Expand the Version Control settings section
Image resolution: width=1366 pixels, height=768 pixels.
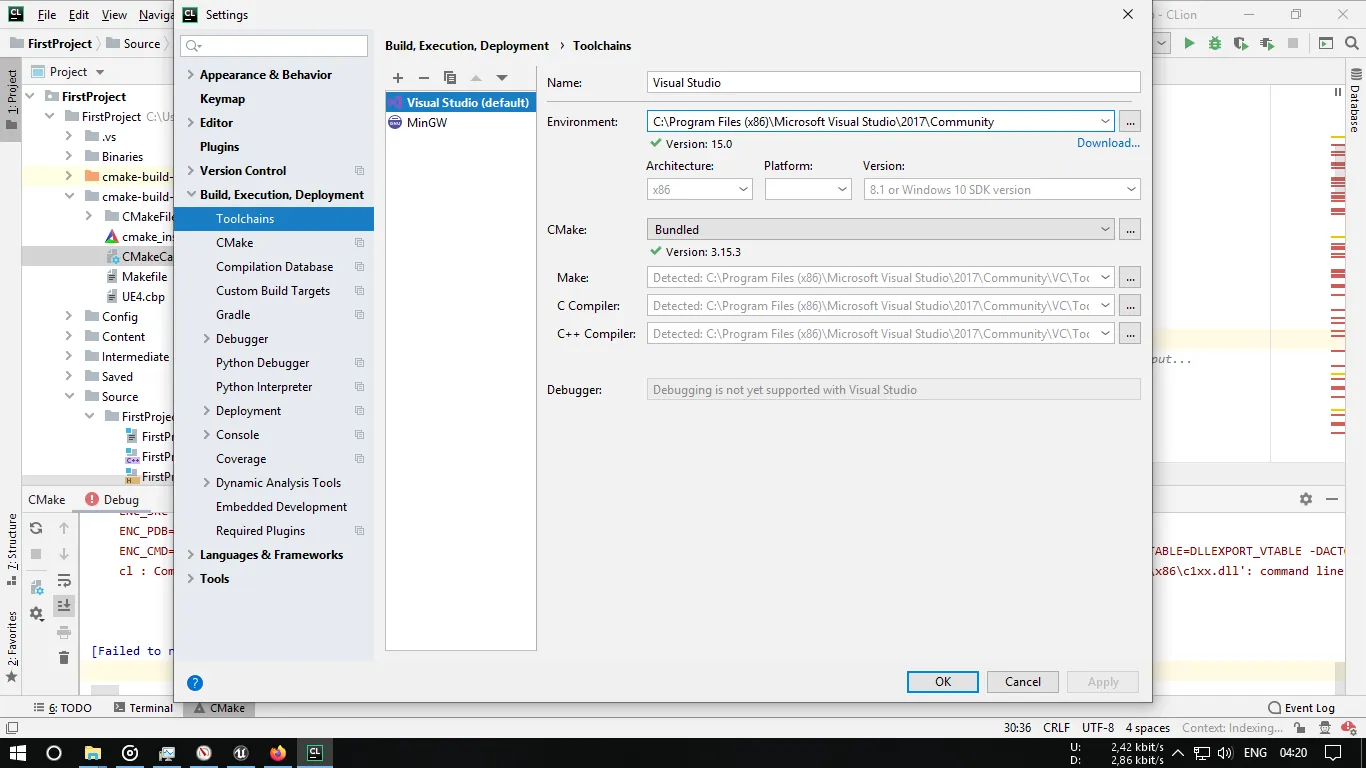pyautogui.click(x=191, y=171)
